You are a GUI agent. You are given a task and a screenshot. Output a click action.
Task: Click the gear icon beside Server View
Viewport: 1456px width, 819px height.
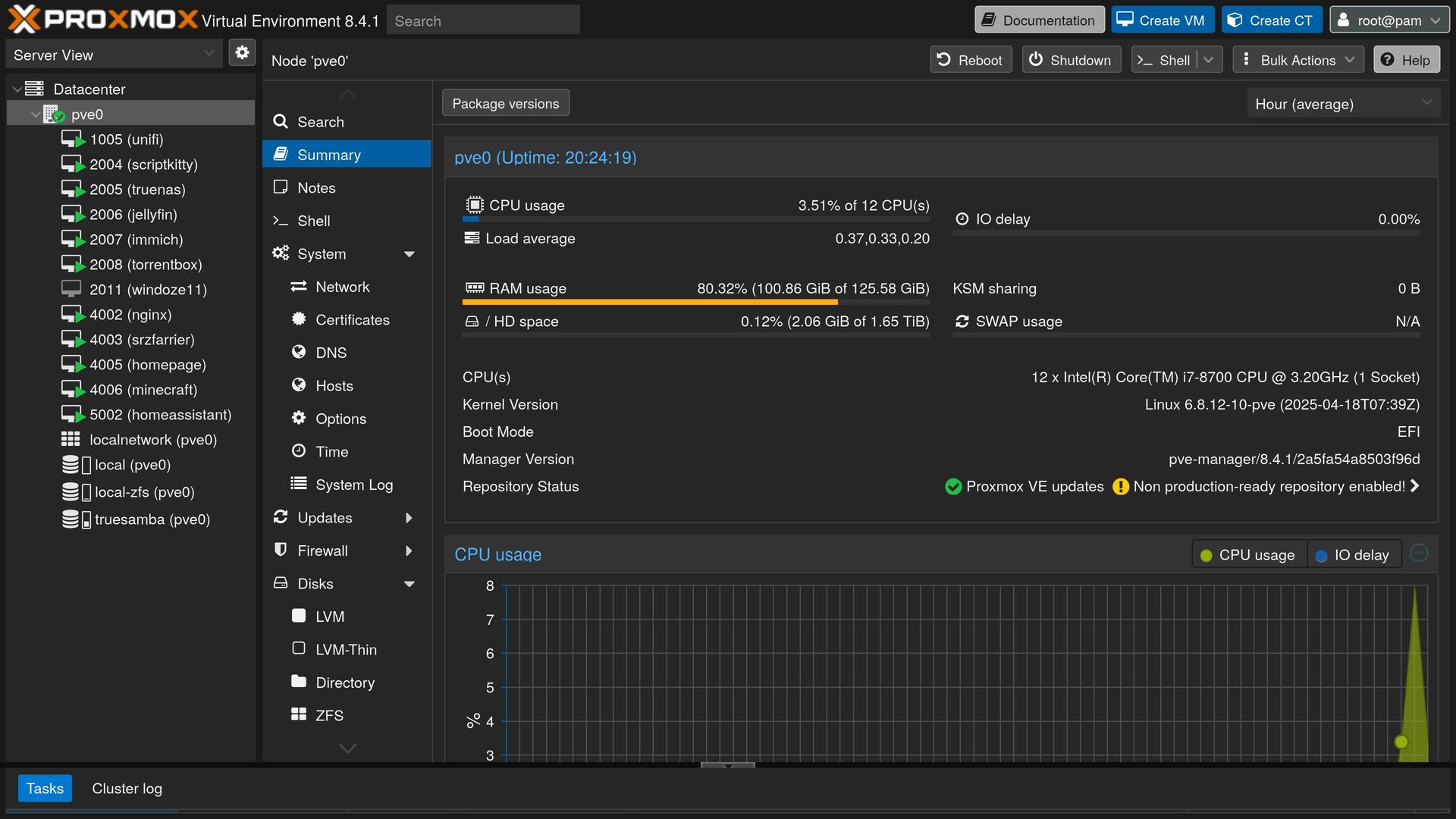(x=242, y=53)
